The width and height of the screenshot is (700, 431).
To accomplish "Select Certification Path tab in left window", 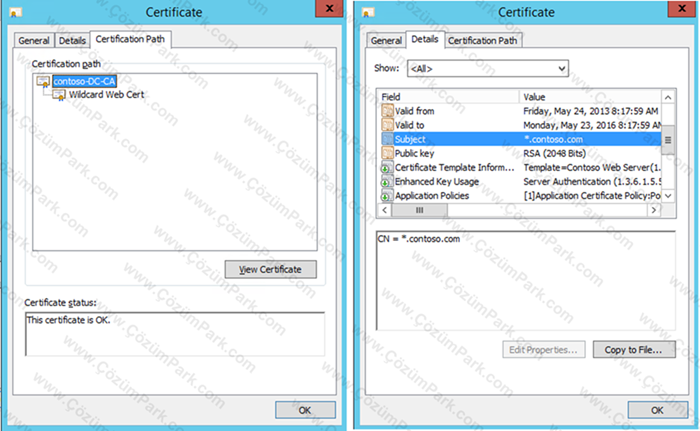I will [x=130, y=39].
